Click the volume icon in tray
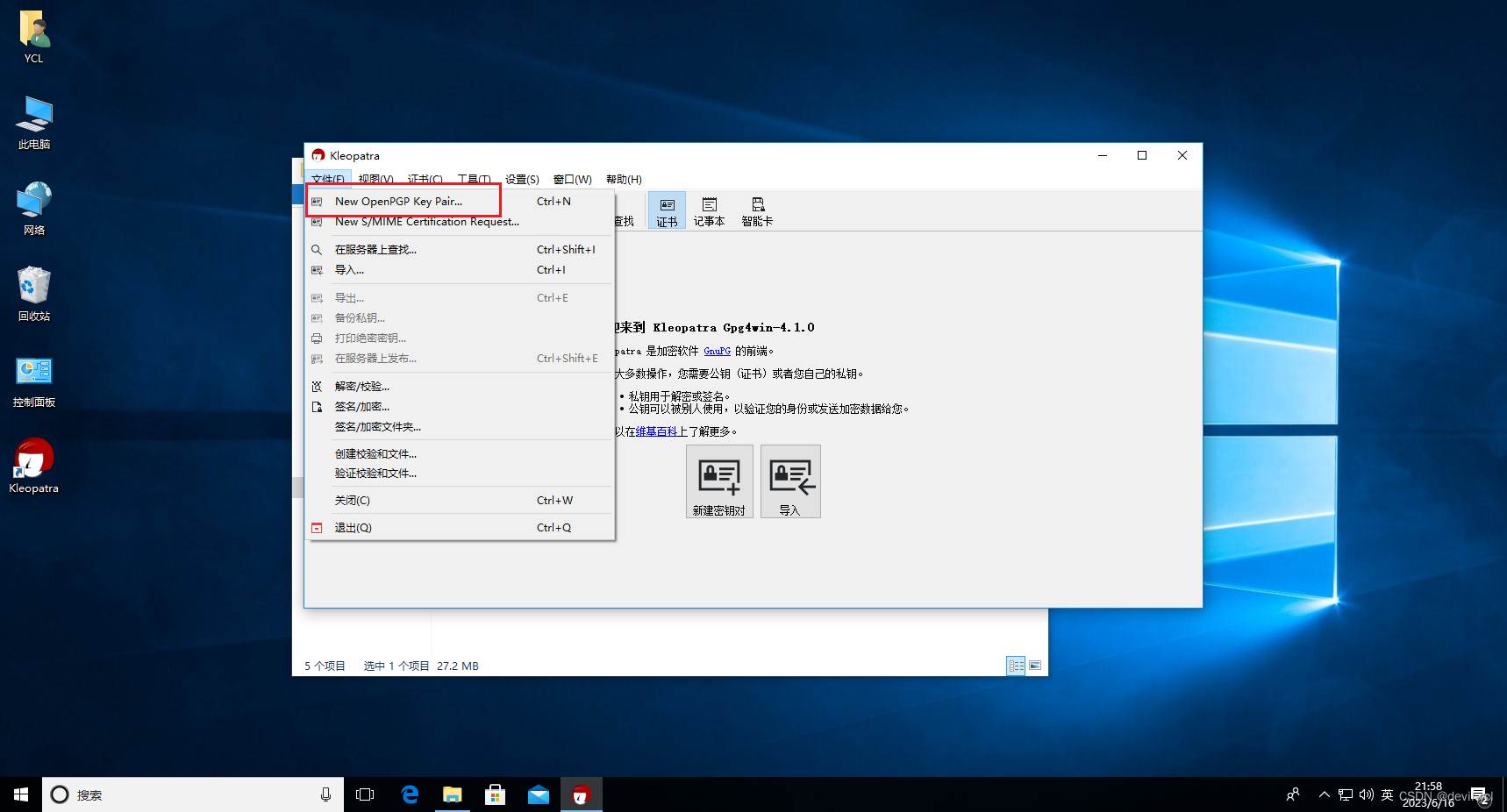The height and width of the screenshot is (812, 1507). tap(1366, 794)
